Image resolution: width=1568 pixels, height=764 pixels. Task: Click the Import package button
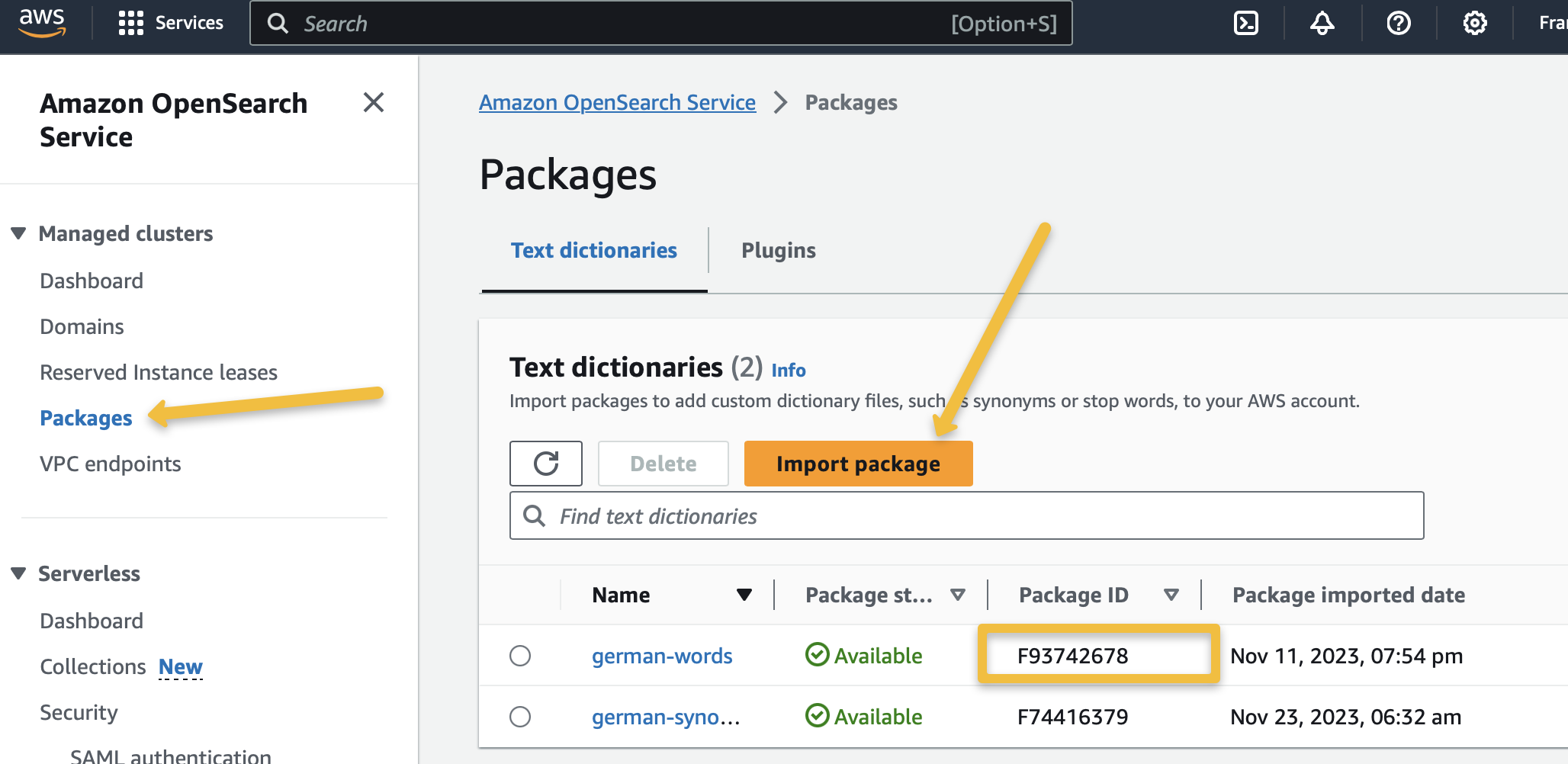click(x=858, y=464)
